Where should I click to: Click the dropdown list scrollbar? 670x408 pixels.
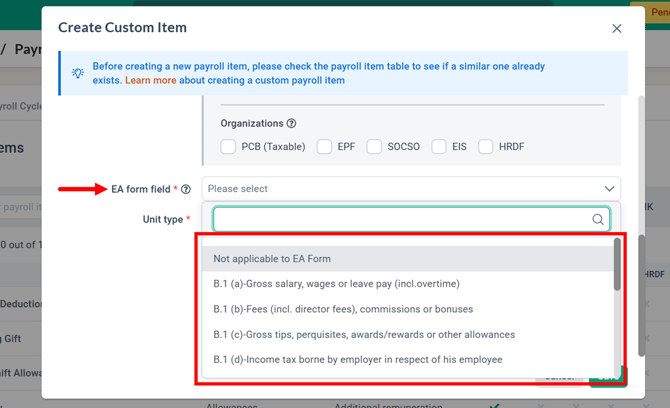617,266
